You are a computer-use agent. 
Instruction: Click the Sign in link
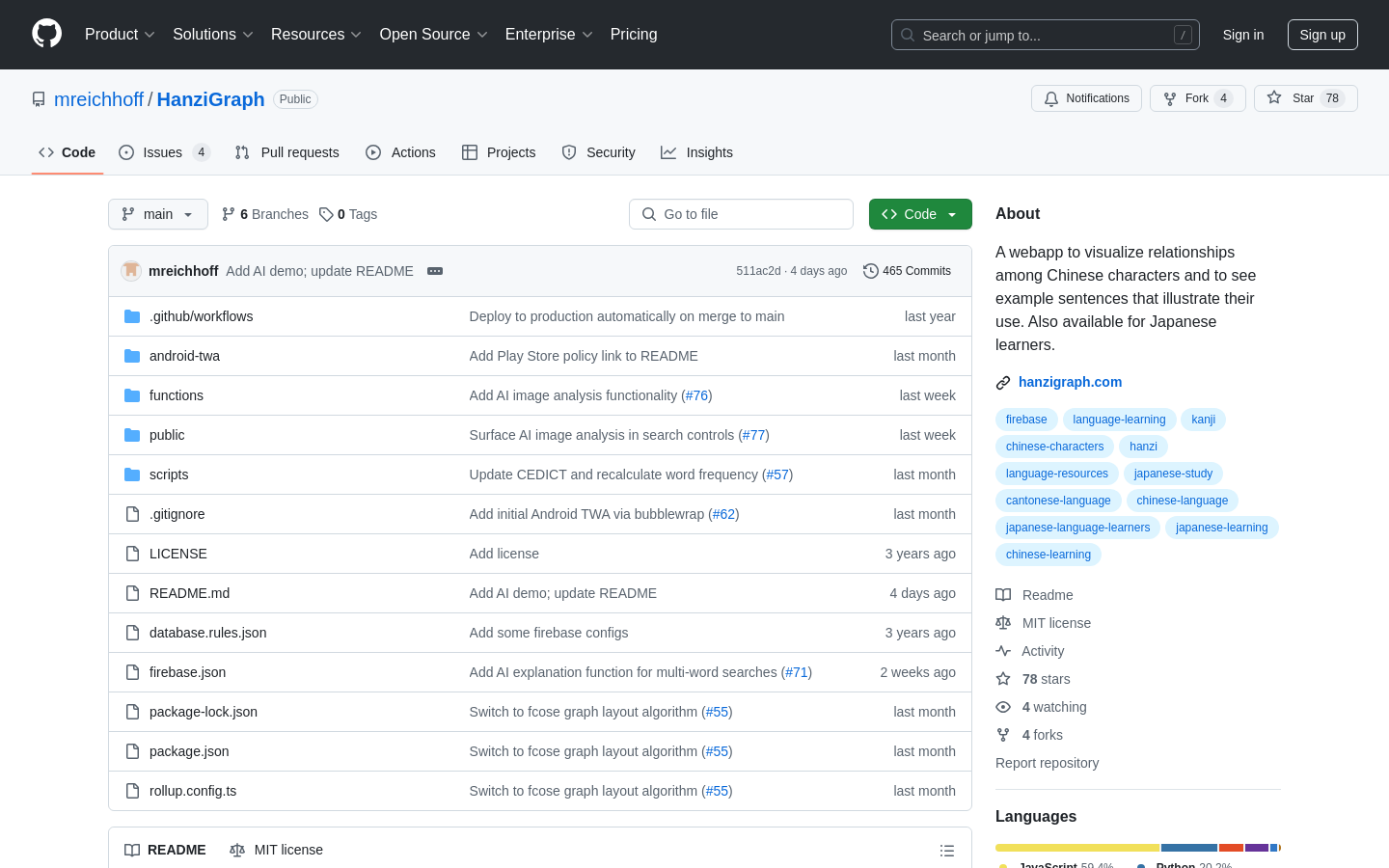coord(1243,35)
